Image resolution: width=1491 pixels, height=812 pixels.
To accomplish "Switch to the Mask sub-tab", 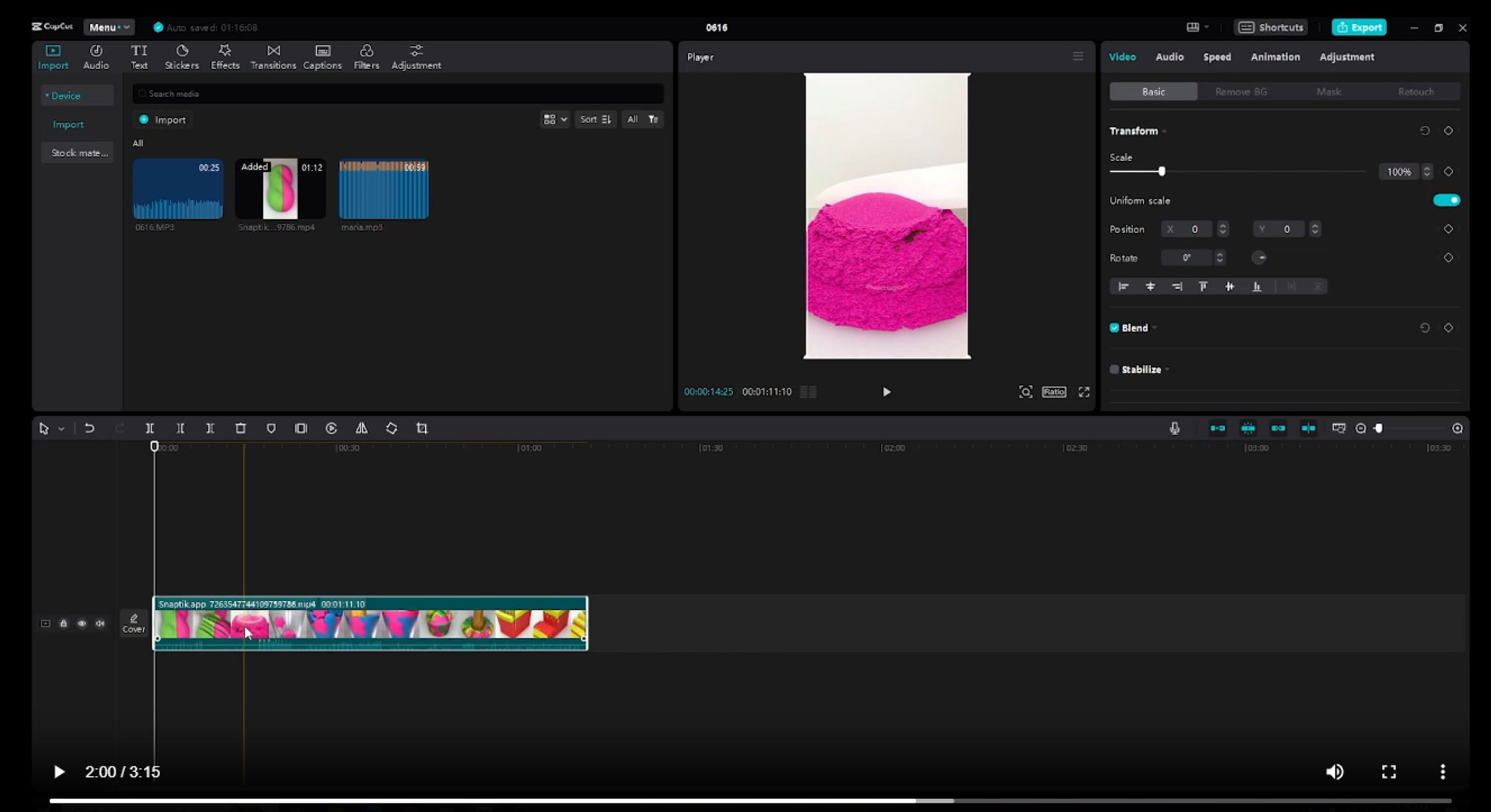I will (1329, 92).
